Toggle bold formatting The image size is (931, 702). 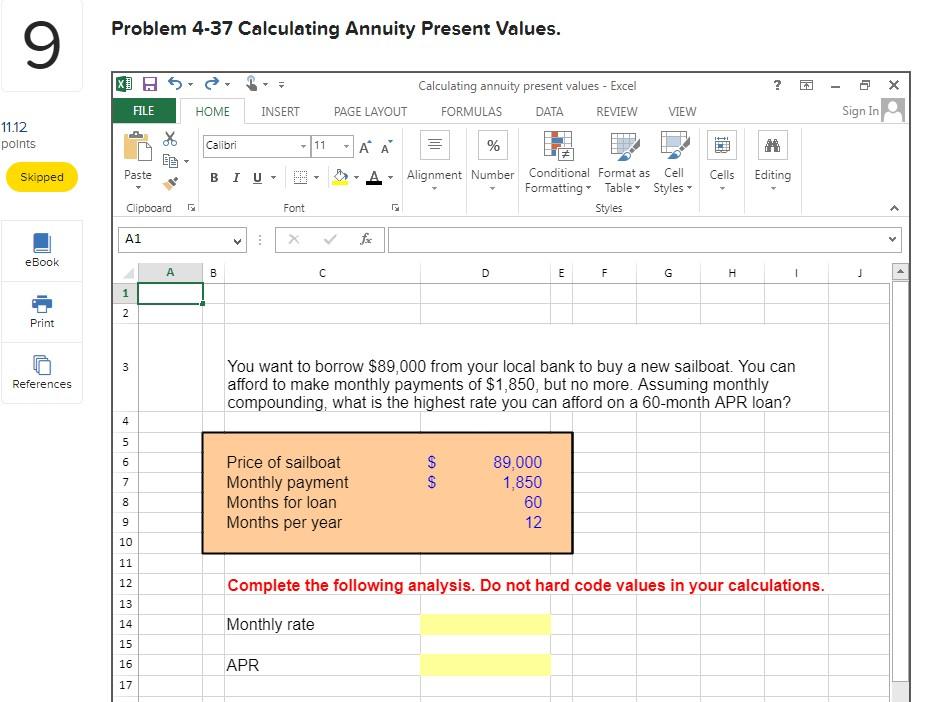213,177
